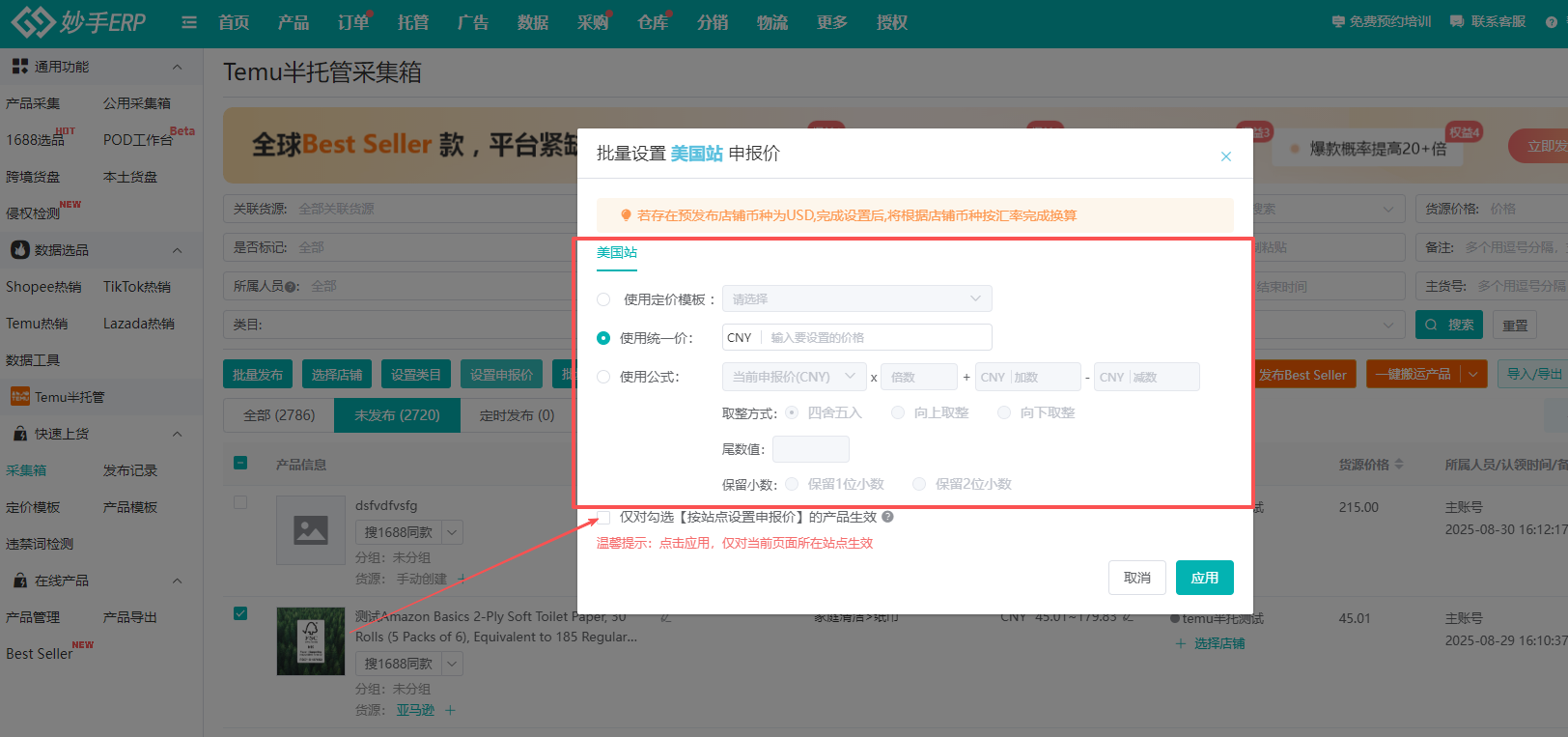Uncheck the Amazon Basics product row checkbox
Screen dimensions: 1568x737
(x=240, y=613)
